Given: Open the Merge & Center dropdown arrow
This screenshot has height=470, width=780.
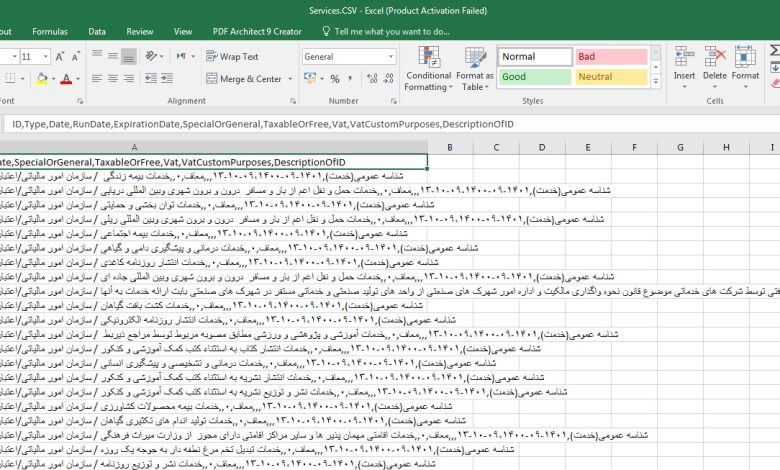Looking at the screenshot, I should [290, 79].
